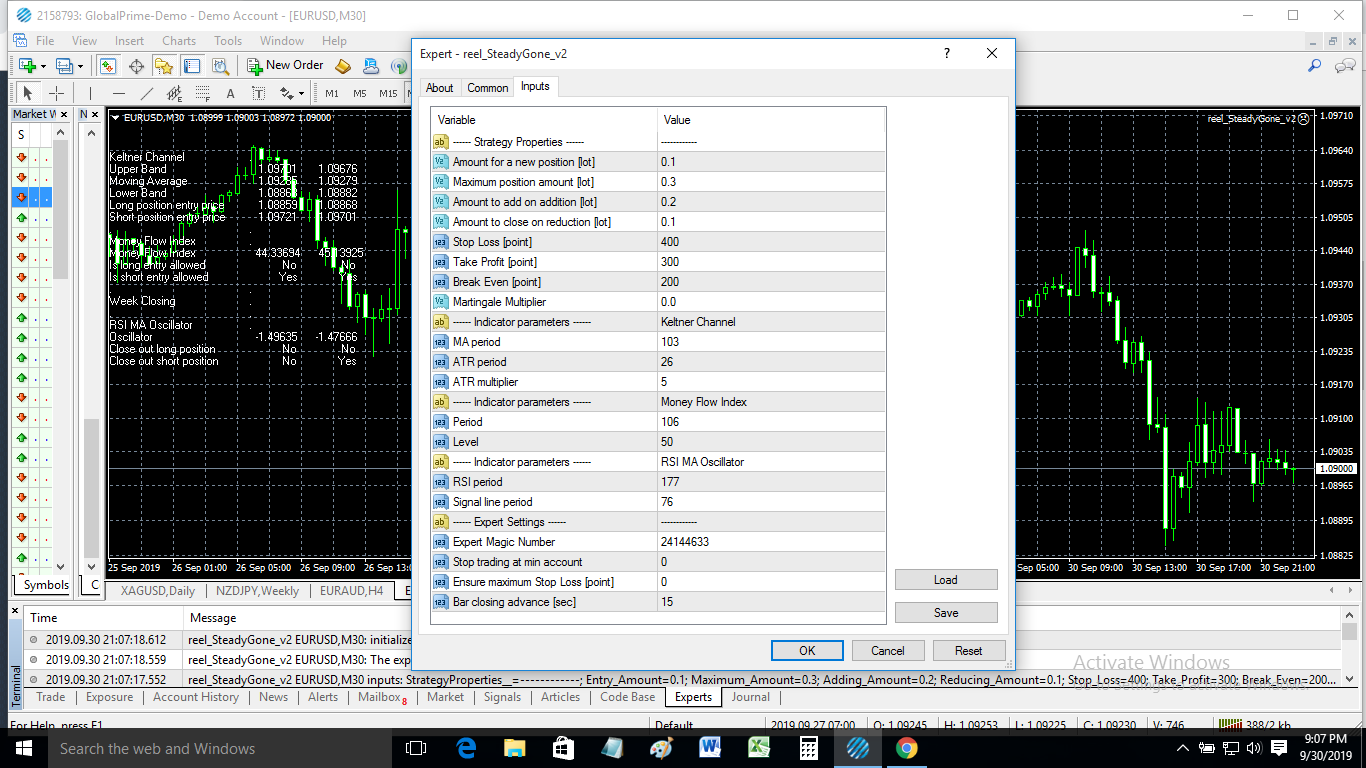1366x768 pixels.
Task: Select the crosshair tool
Action: click(x=57, y=93)
